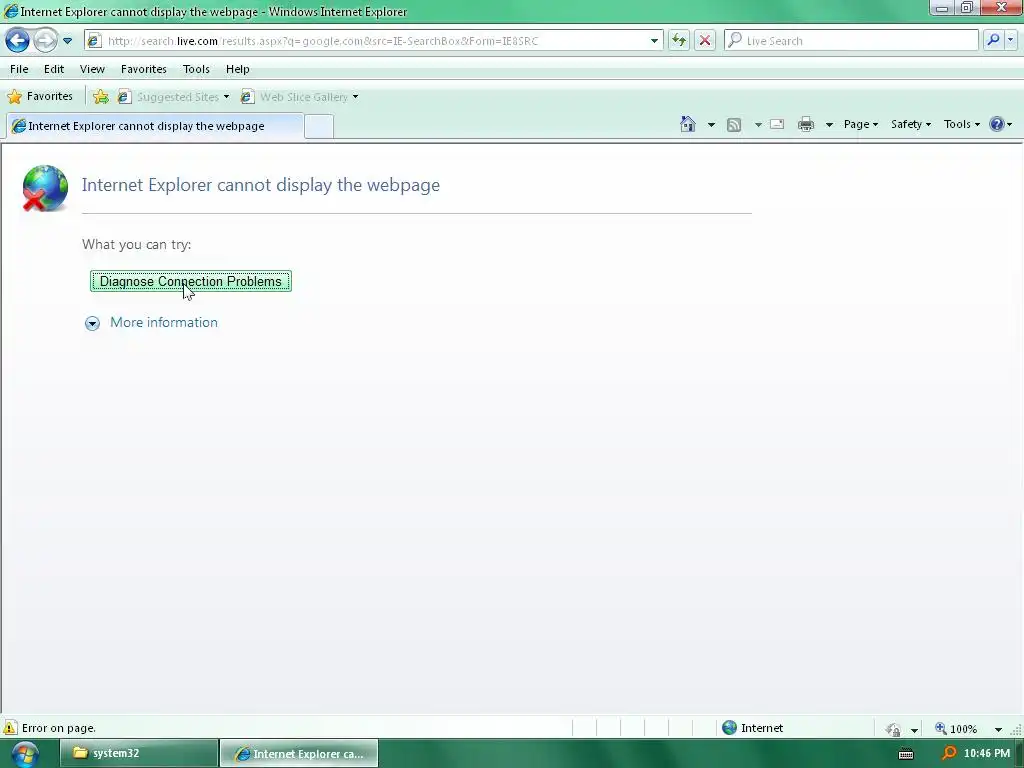
Task: Open the recent pages dropdown arrow
Action: [x=67, y=40]
